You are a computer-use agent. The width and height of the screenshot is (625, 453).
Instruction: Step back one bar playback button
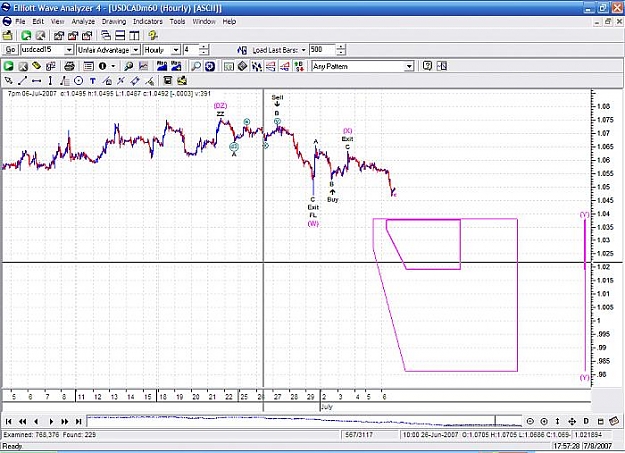coord(37,421)
